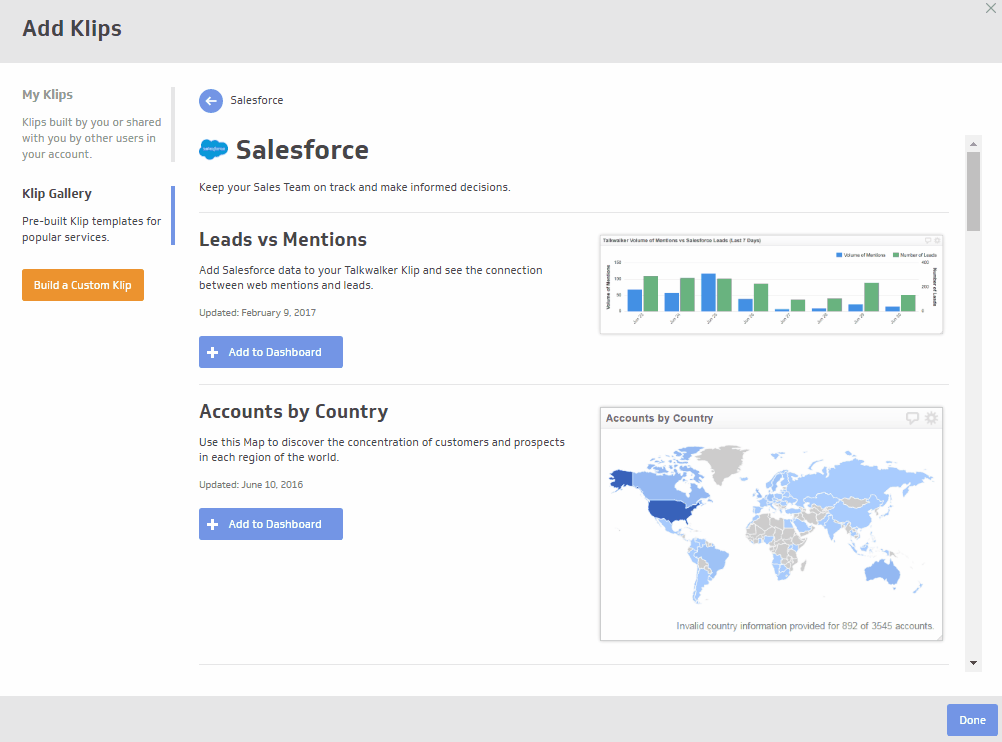This screenshot has height=742, width=1002.
Task: Click the Leads vs Mentions heading
Action: coord(283,240)
